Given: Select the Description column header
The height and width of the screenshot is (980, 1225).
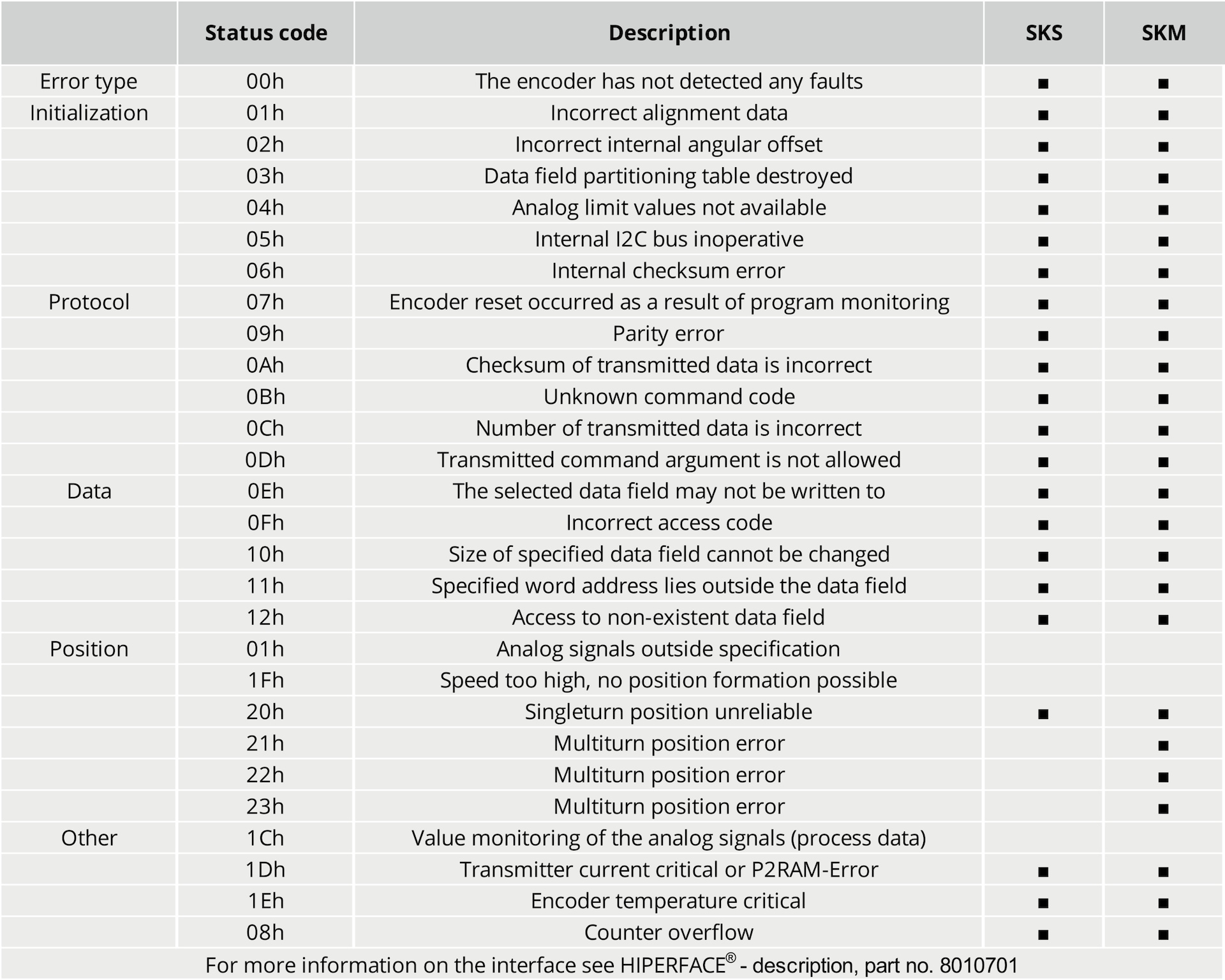Looking at the screenshot, I should (x=669, y=33).
